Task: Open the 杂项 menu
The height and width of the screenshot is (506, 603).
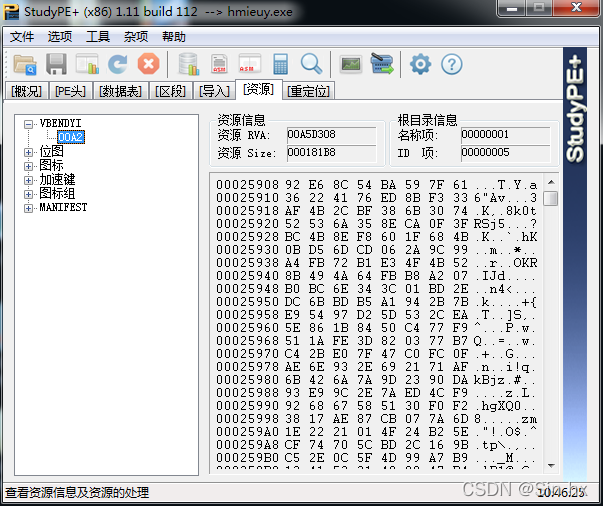Action: pyautogui.click(x=136, y=37)
